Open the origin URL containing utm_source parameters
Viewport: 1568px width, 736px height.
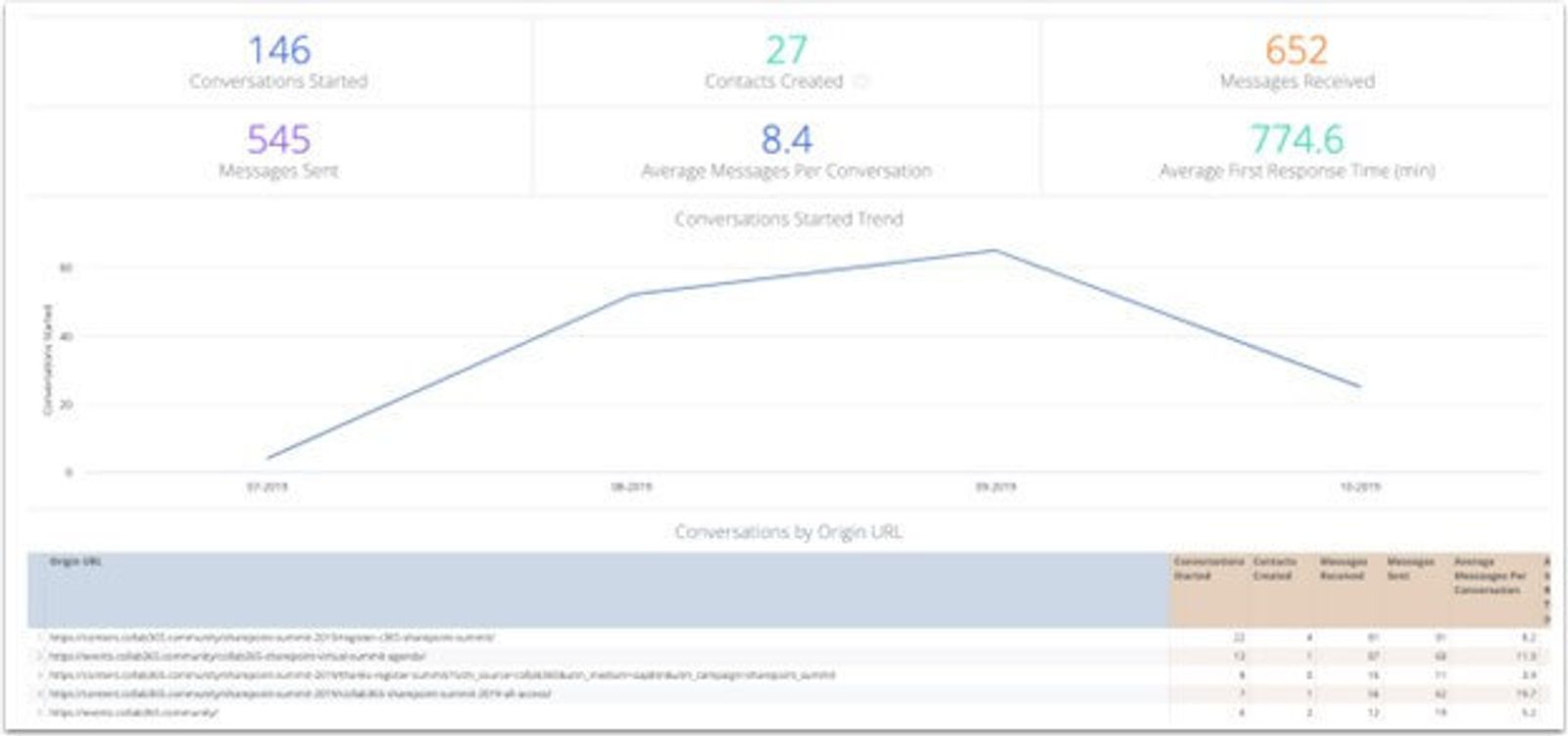(x=441, y=675)
